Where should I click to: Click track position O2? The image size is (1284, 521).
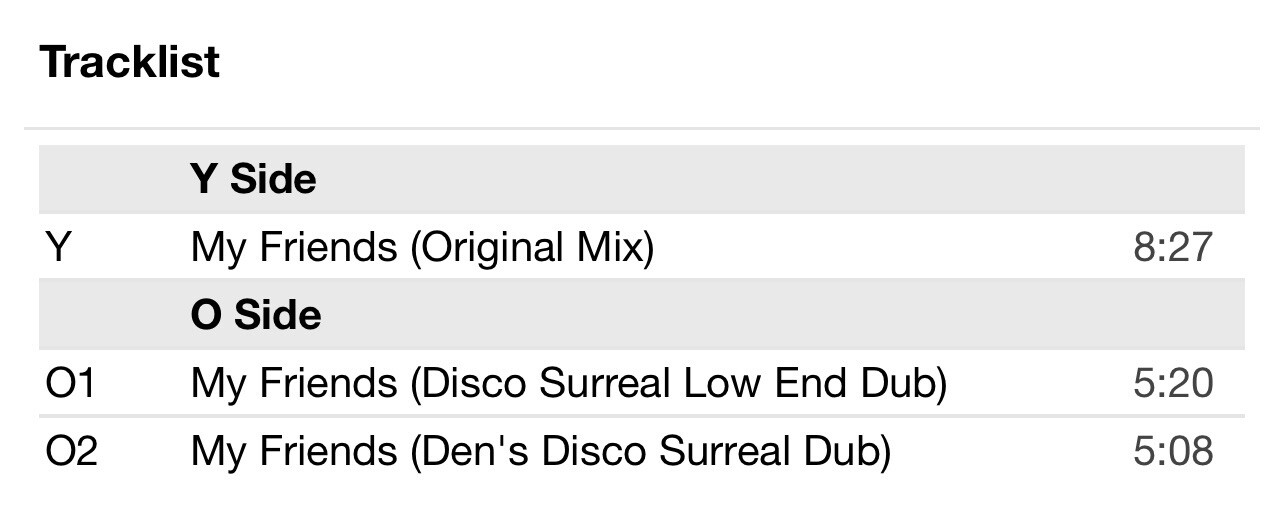72,451
